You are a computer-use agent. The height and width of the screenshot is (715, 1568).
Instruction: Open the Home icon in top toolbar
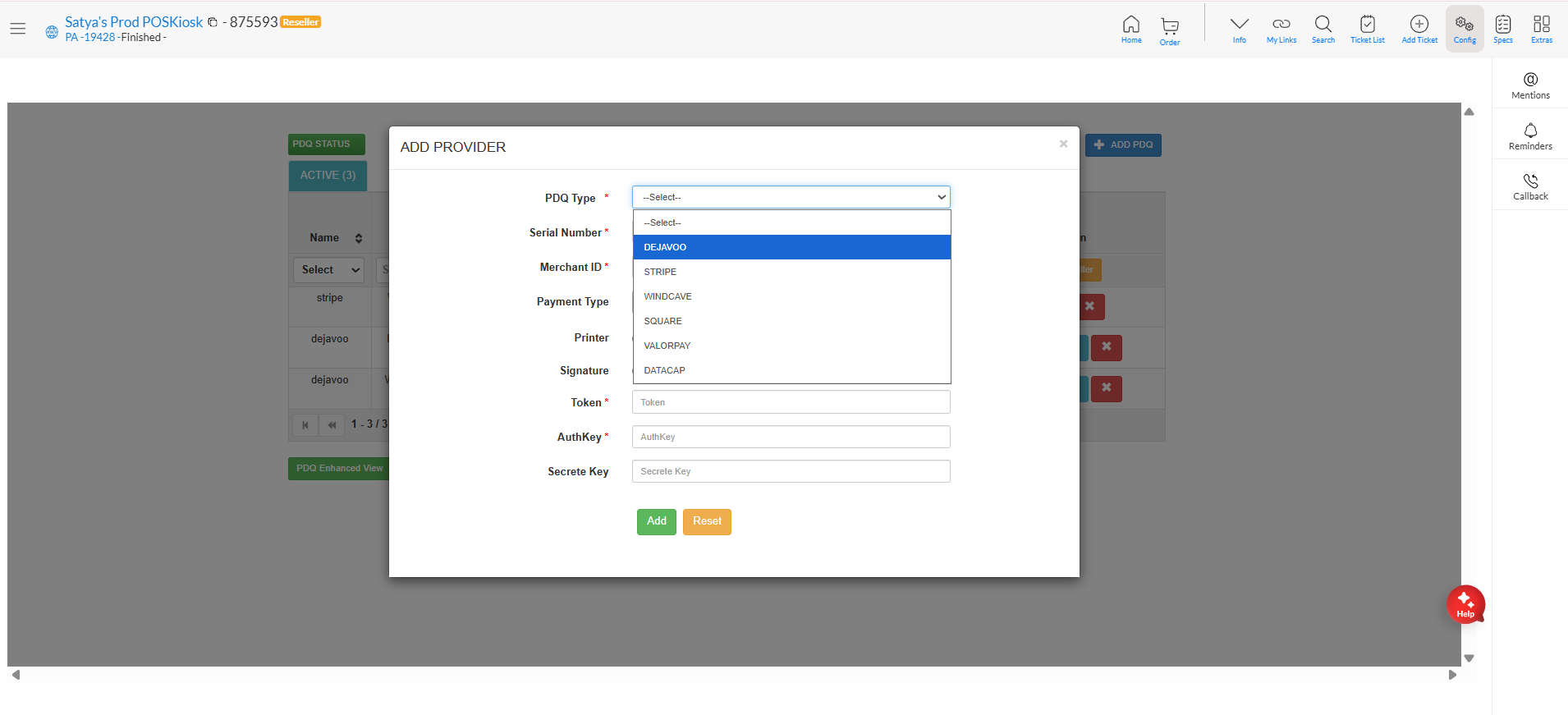tap(1130, 28)
